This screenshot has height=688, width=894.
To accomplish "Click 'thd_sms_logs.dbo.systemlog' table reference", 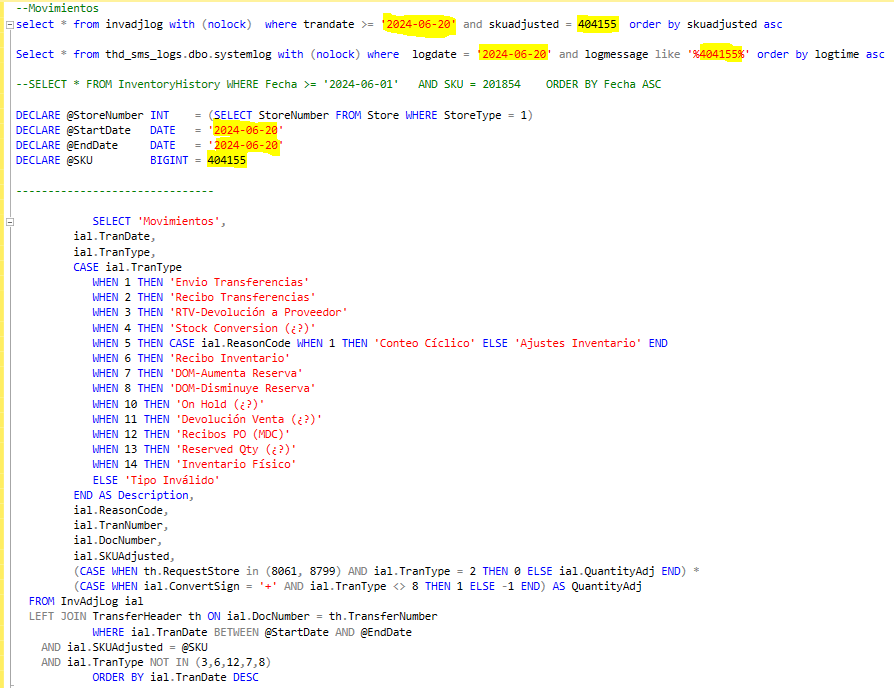I will pos(188,54).
